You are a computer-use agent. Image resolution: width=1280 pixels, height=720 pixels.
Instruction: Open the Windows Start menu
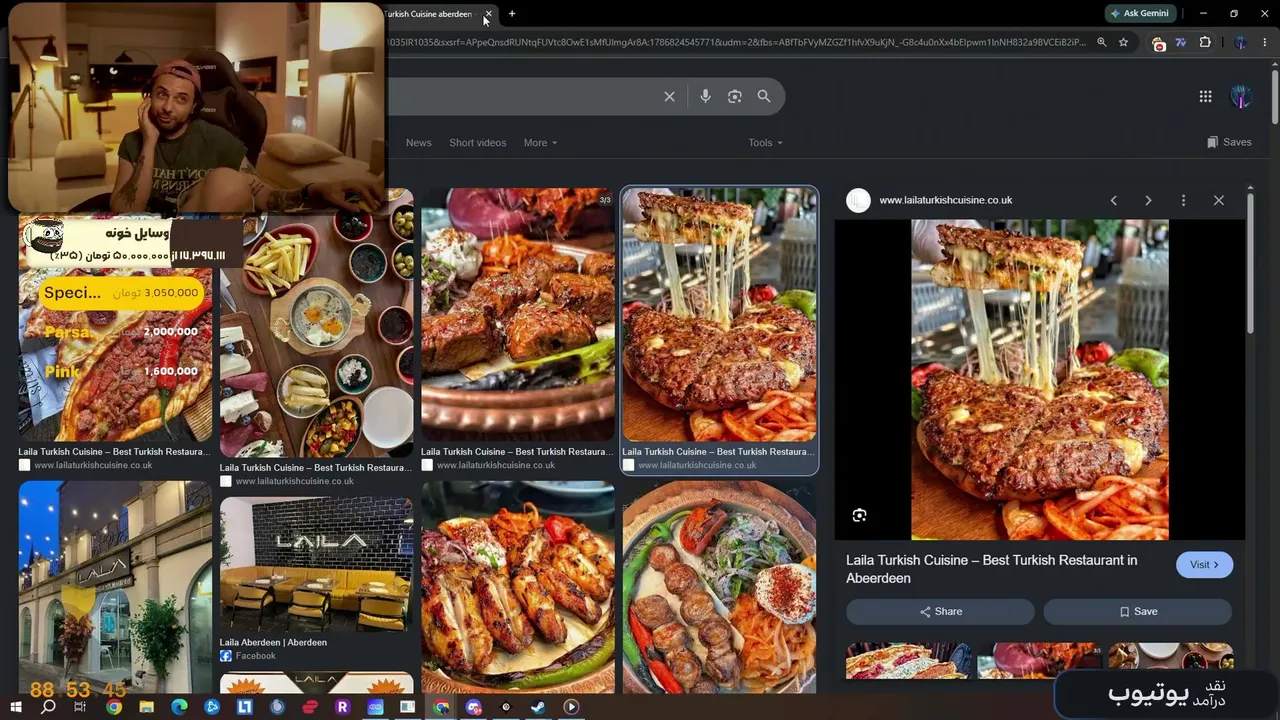(16, 707)
